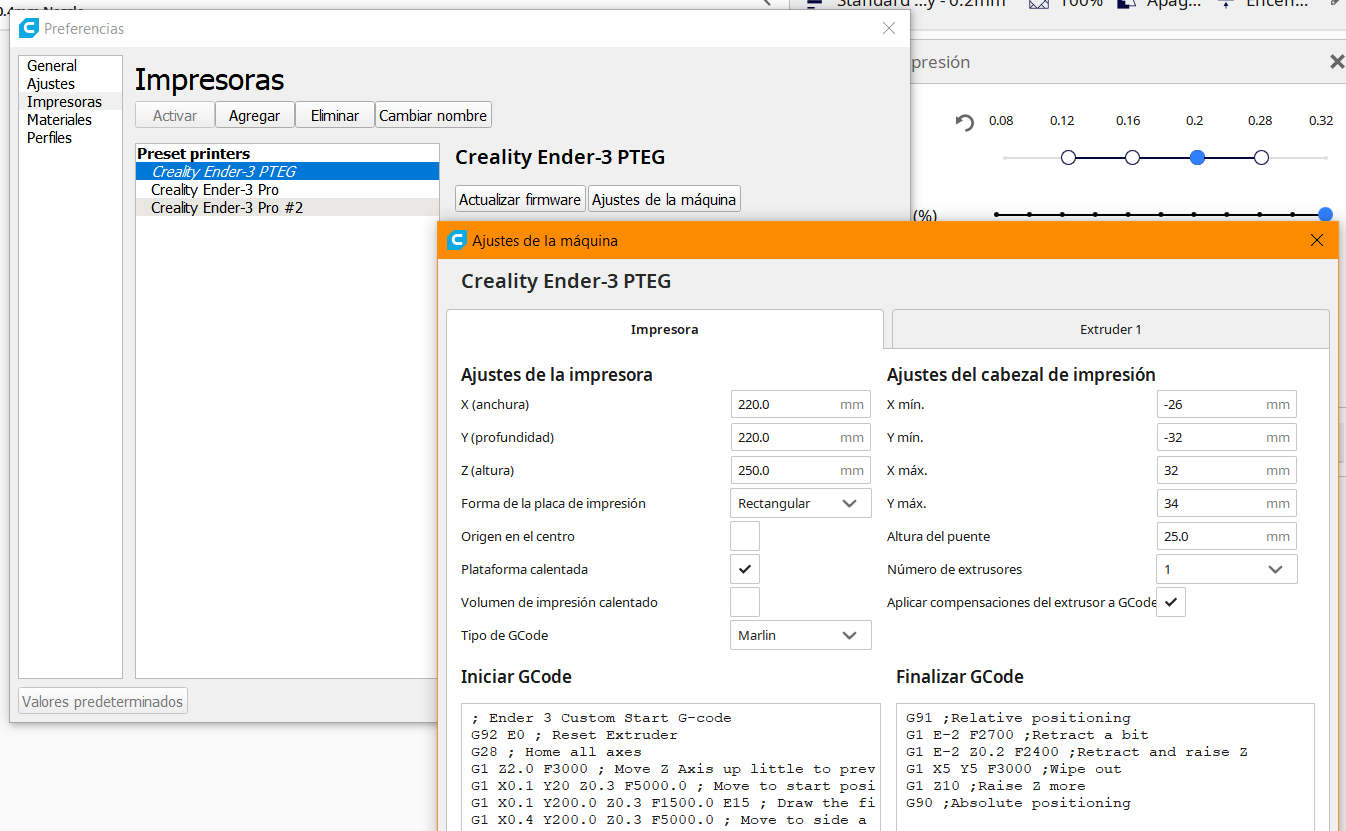The image size is (1346, 831).
Task: Click the X (anchura) input field
Action: pos(801,404)
